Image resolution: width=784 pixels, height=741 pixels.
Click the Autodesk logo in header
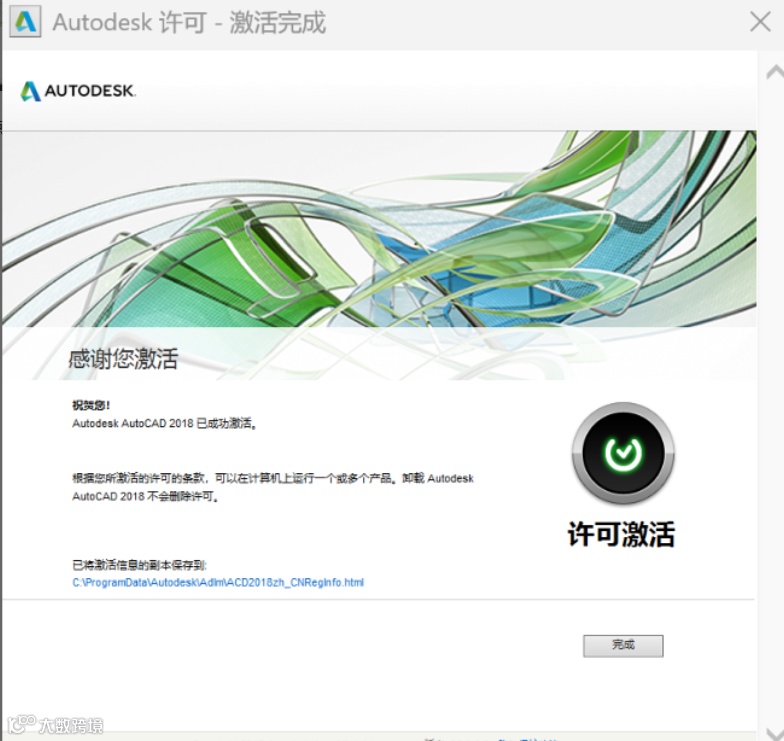pos(78,91)
